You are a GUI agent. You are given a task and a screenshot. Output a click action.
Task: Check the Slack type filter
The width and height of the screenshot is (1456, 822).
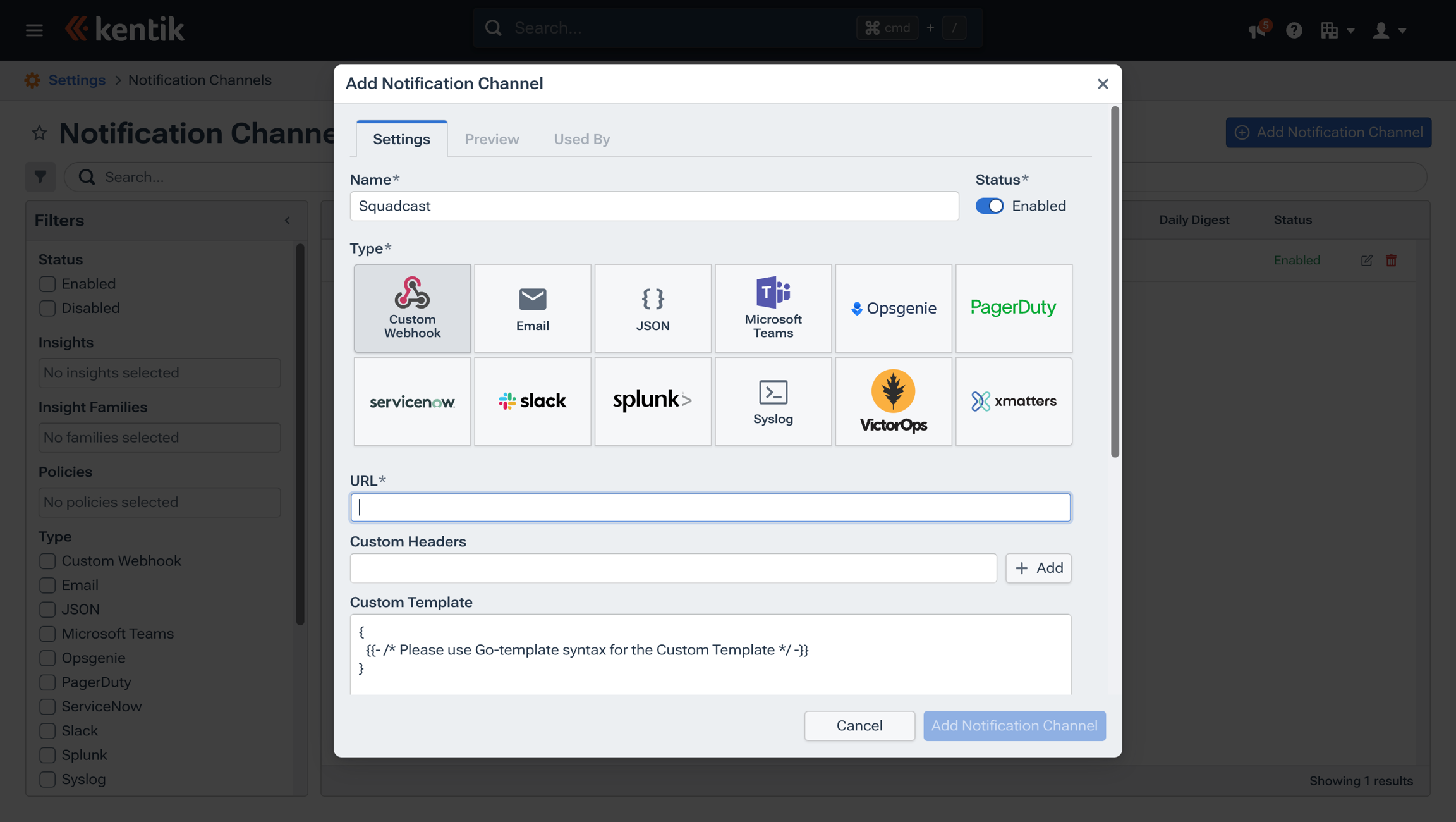pyautogui.click(x=47, y=731)
